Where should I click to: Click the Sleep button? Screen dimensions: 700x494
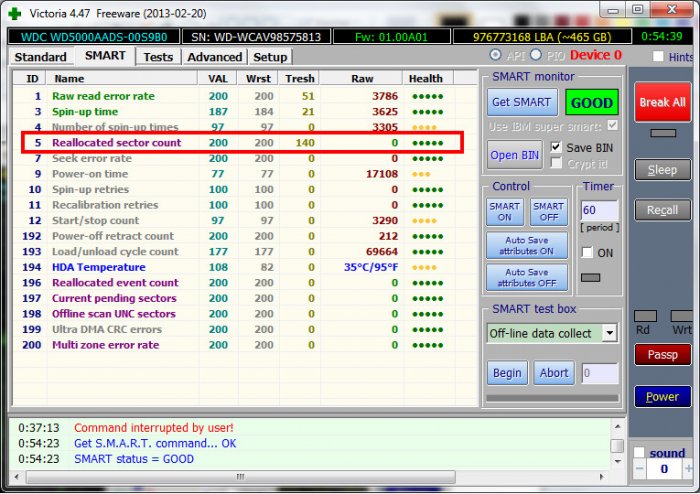click(662, 170)
